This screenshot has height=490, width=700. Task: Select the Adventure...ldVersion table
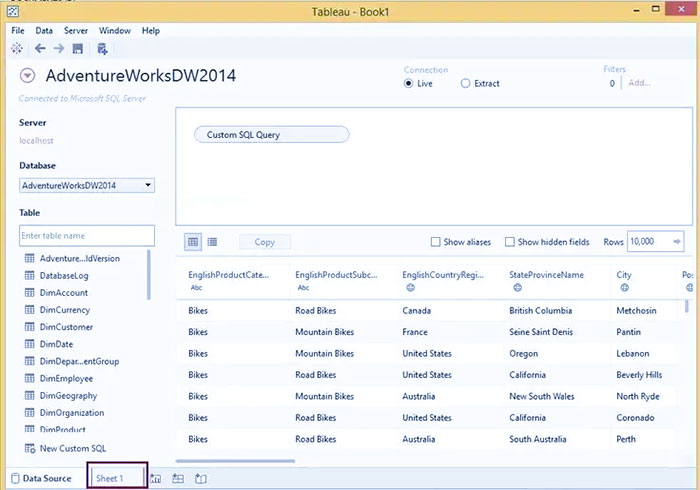click(79, 258)
